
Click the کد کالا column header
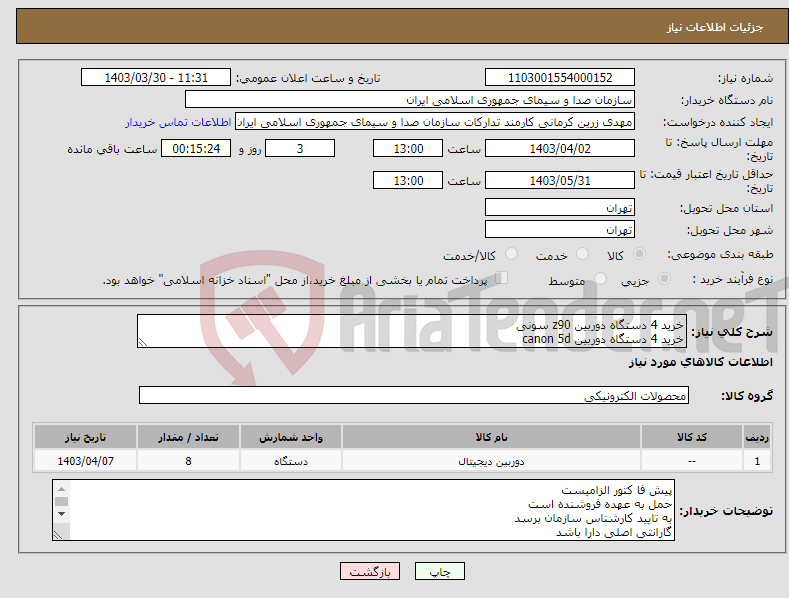pyautogui.click(x=692, y=437)
